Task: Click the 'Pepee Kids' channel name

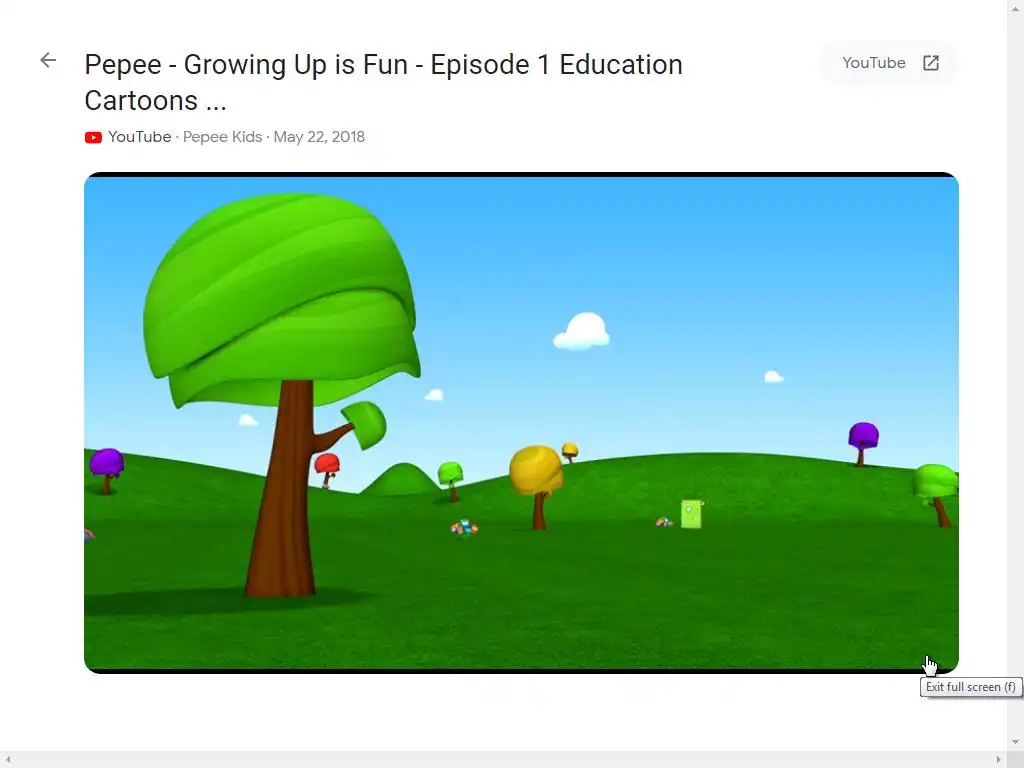Action: point(222,137)
